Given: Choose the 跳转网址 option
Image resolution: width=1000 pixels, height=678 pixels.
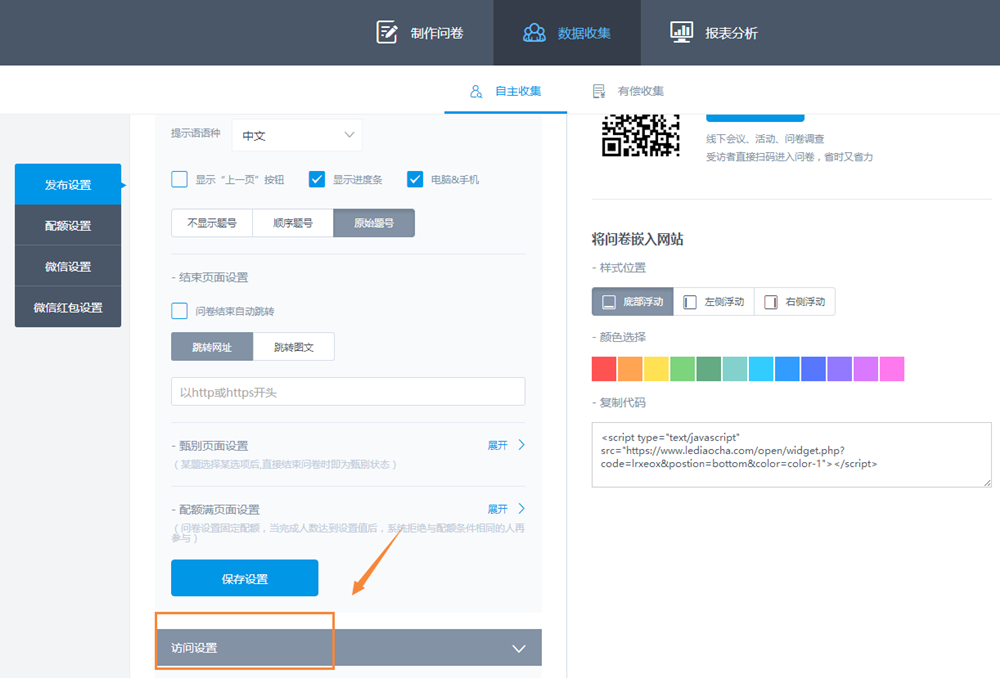Looking at the screenshot, I should [212, 347].
